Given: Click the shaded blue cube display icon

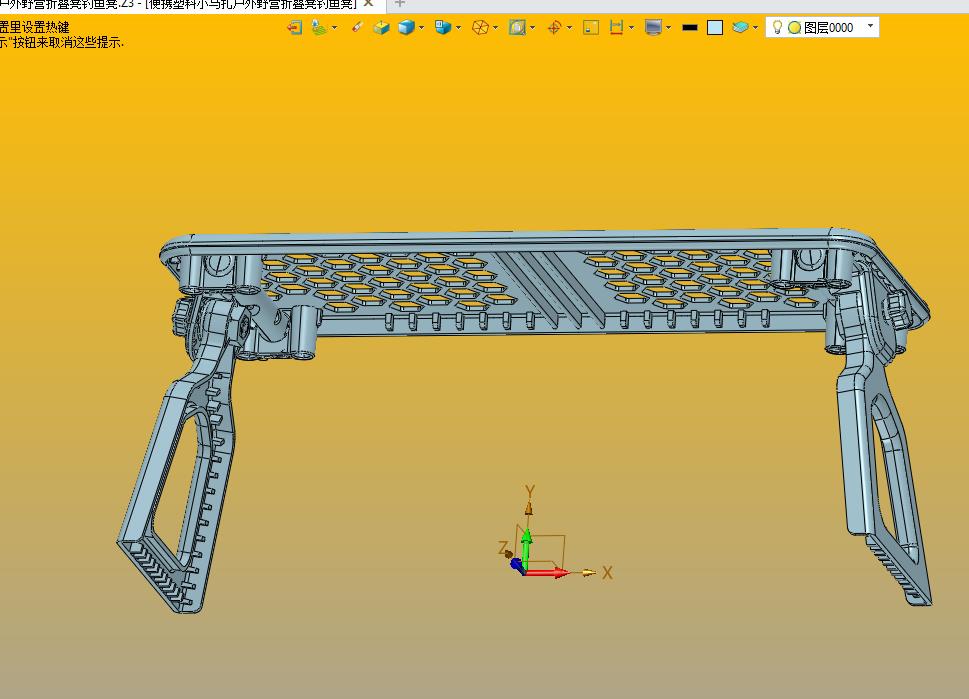Looking at the screenshot, I should pos(406,27).
